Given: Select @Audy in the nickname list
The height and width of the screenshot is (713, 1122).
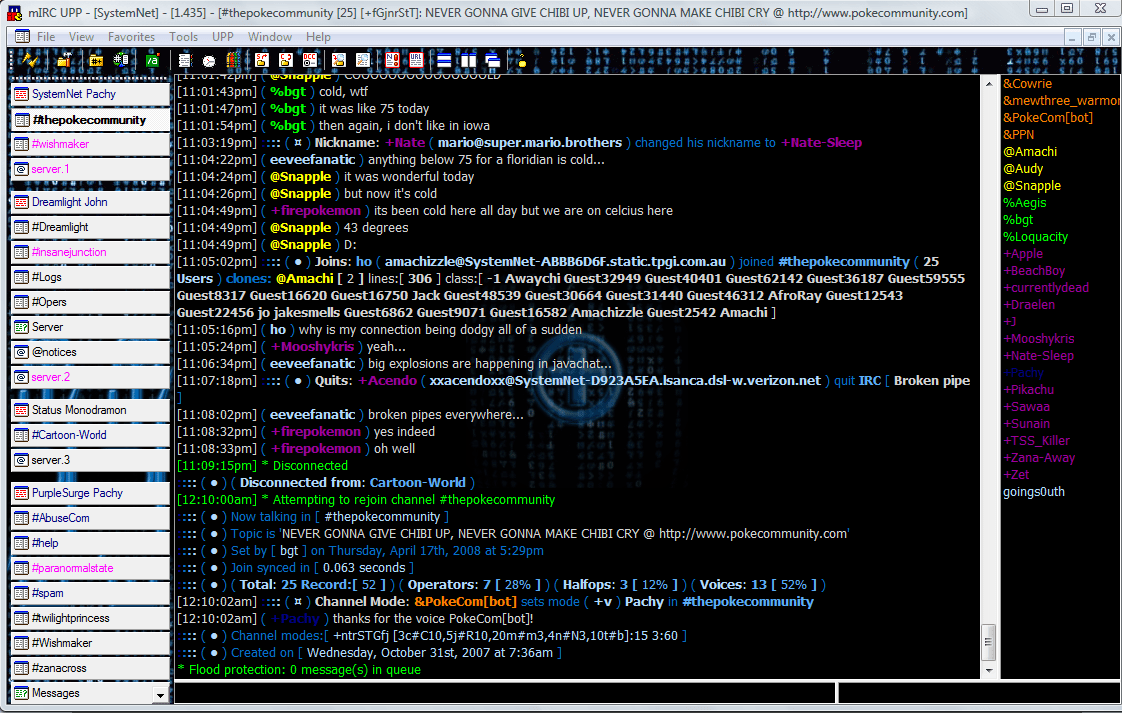Looking at the screenshot, I should pyautogui.click(x=1023, y=169).
